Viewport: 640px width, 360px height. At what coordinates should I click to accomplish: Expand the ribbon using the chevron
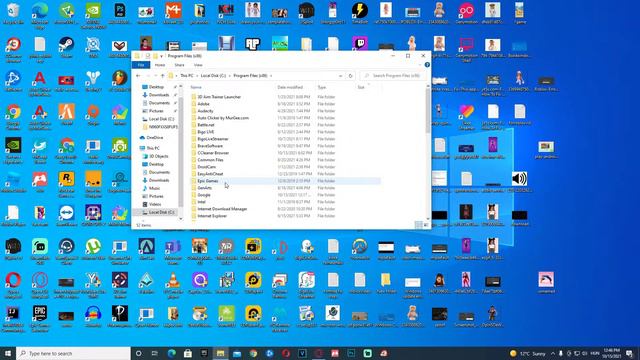[x=420, y=65]
